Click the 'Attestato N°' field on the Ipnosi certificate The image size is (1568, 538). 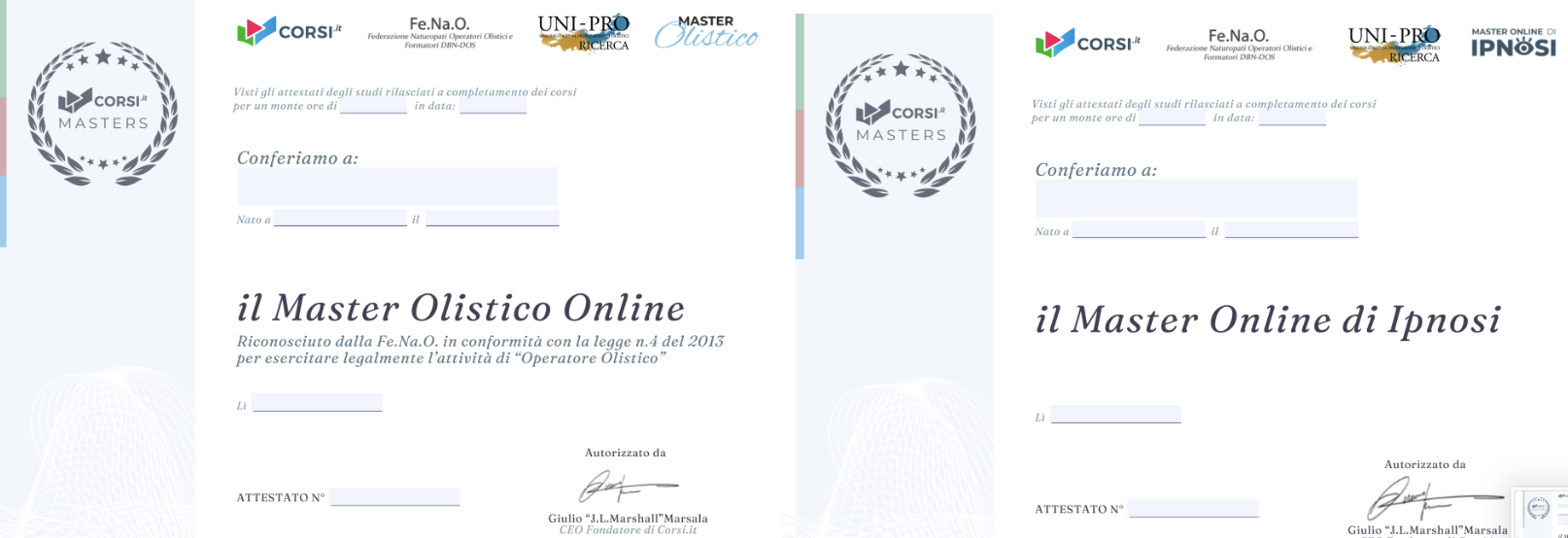(x=1194, y=509)
